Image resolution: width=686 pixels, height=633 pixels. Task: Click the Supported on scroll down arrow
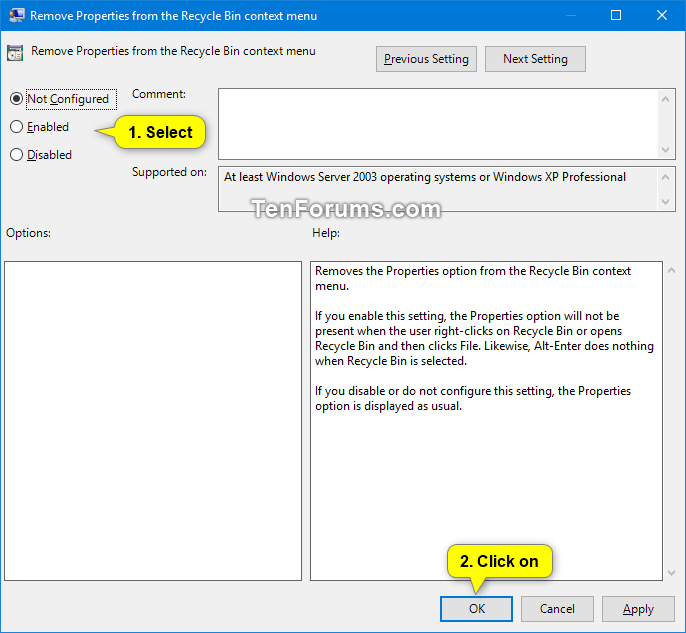click(665, 202)
